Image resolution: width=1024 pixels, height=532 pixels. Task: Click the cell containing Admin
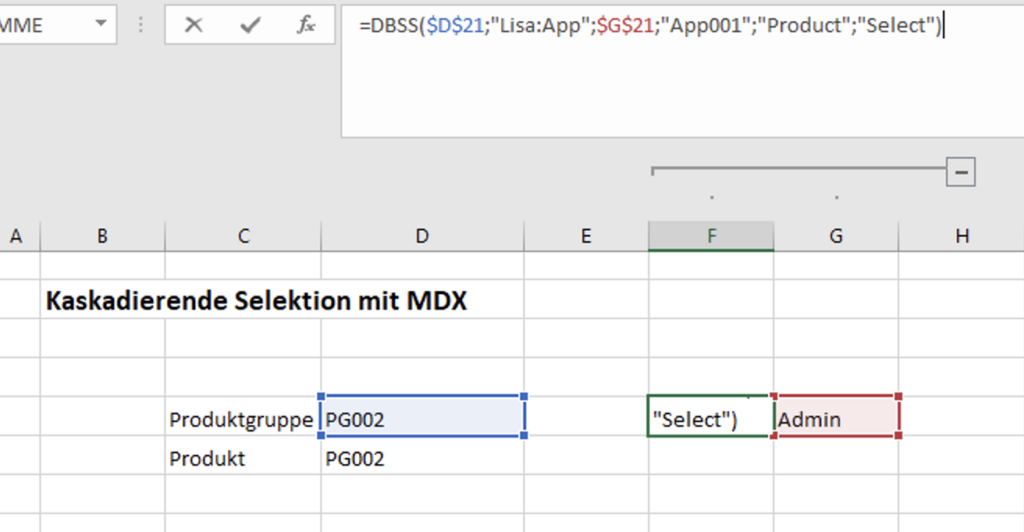[837, 420]
